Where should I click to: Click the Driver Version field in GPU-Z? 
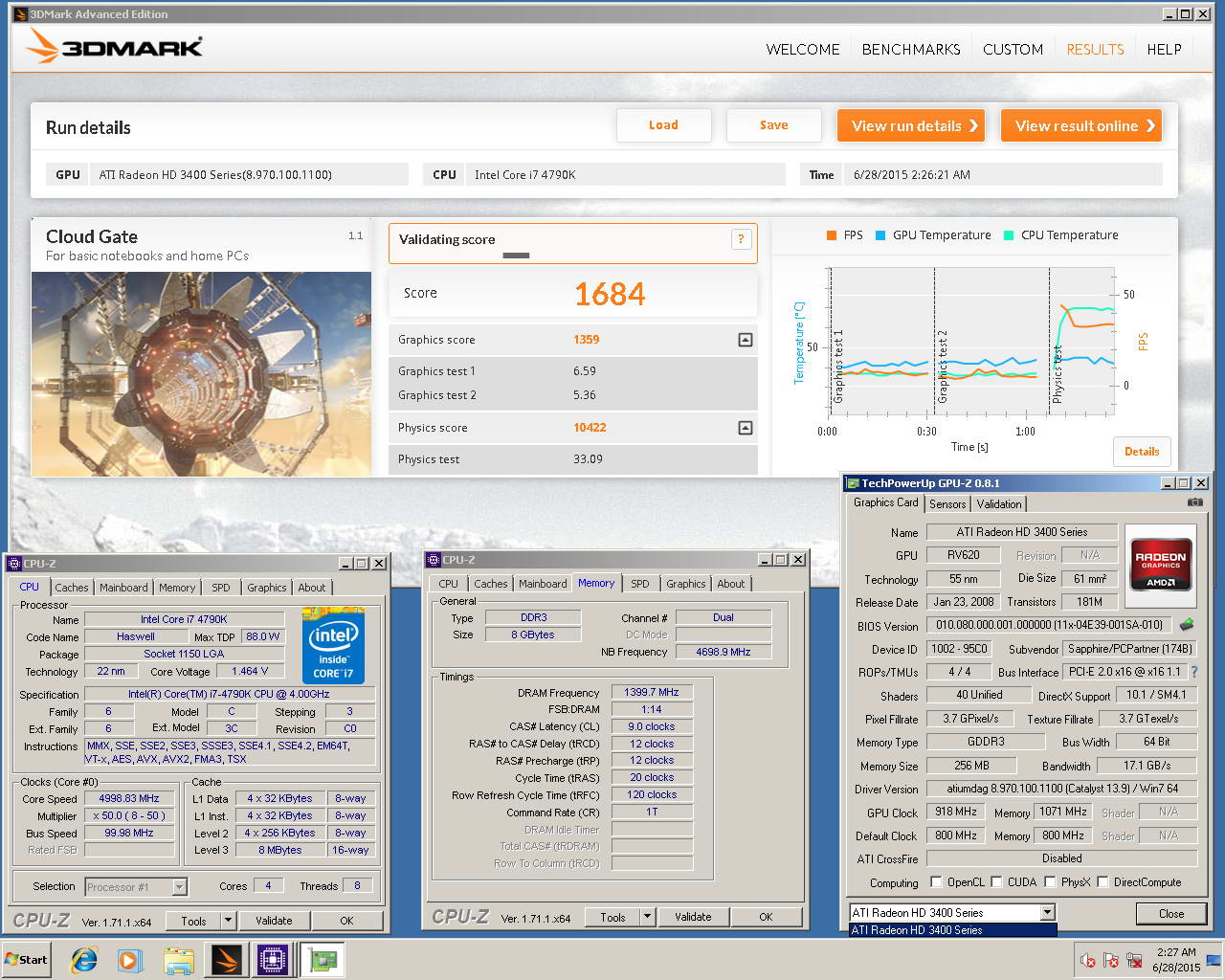click(x=1062, y=789)
